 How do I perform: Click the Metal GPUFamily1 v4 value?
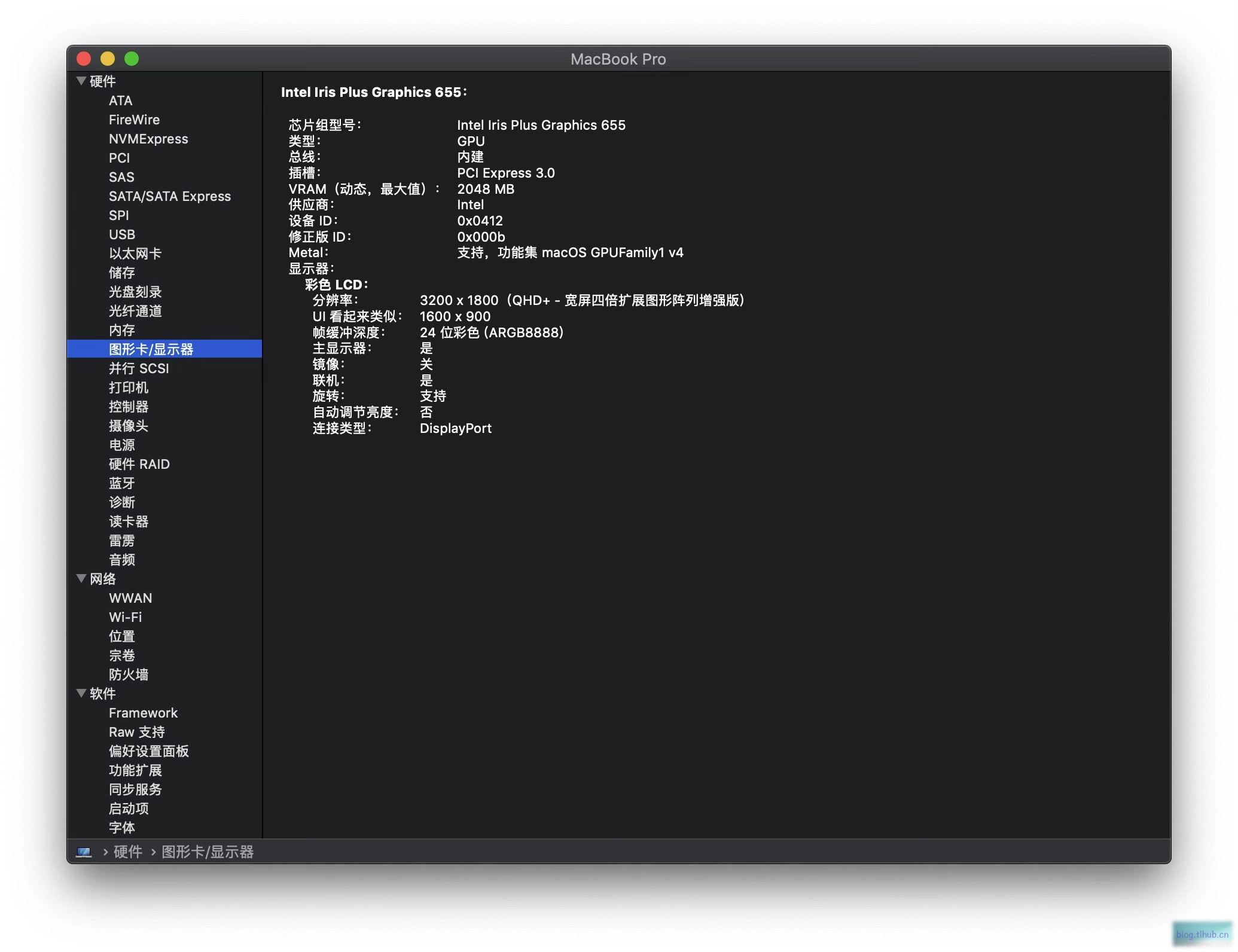coord(570,252)
